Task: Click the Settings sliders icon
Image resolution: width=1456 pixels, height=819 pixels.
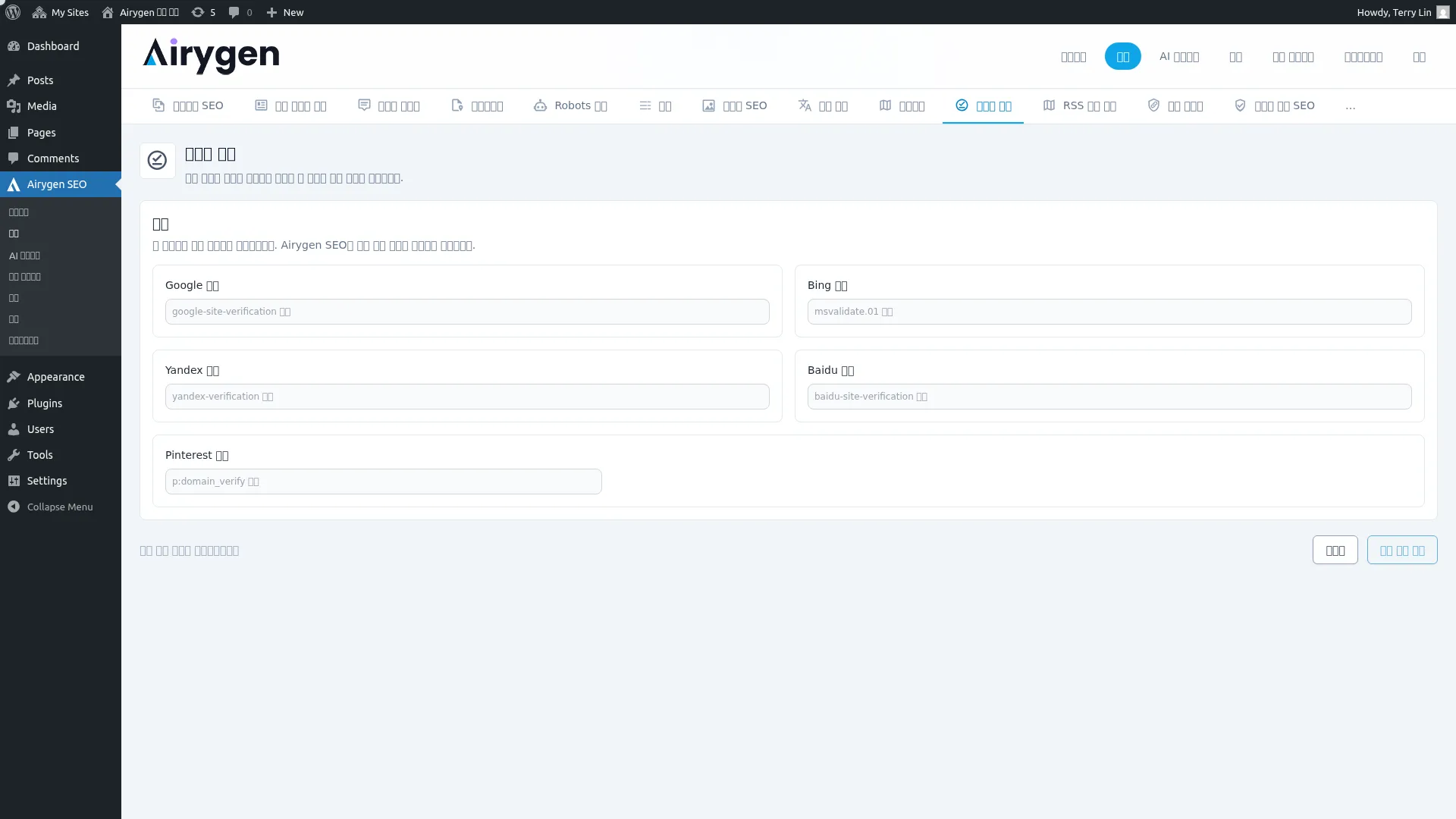Action: [14, 481]
